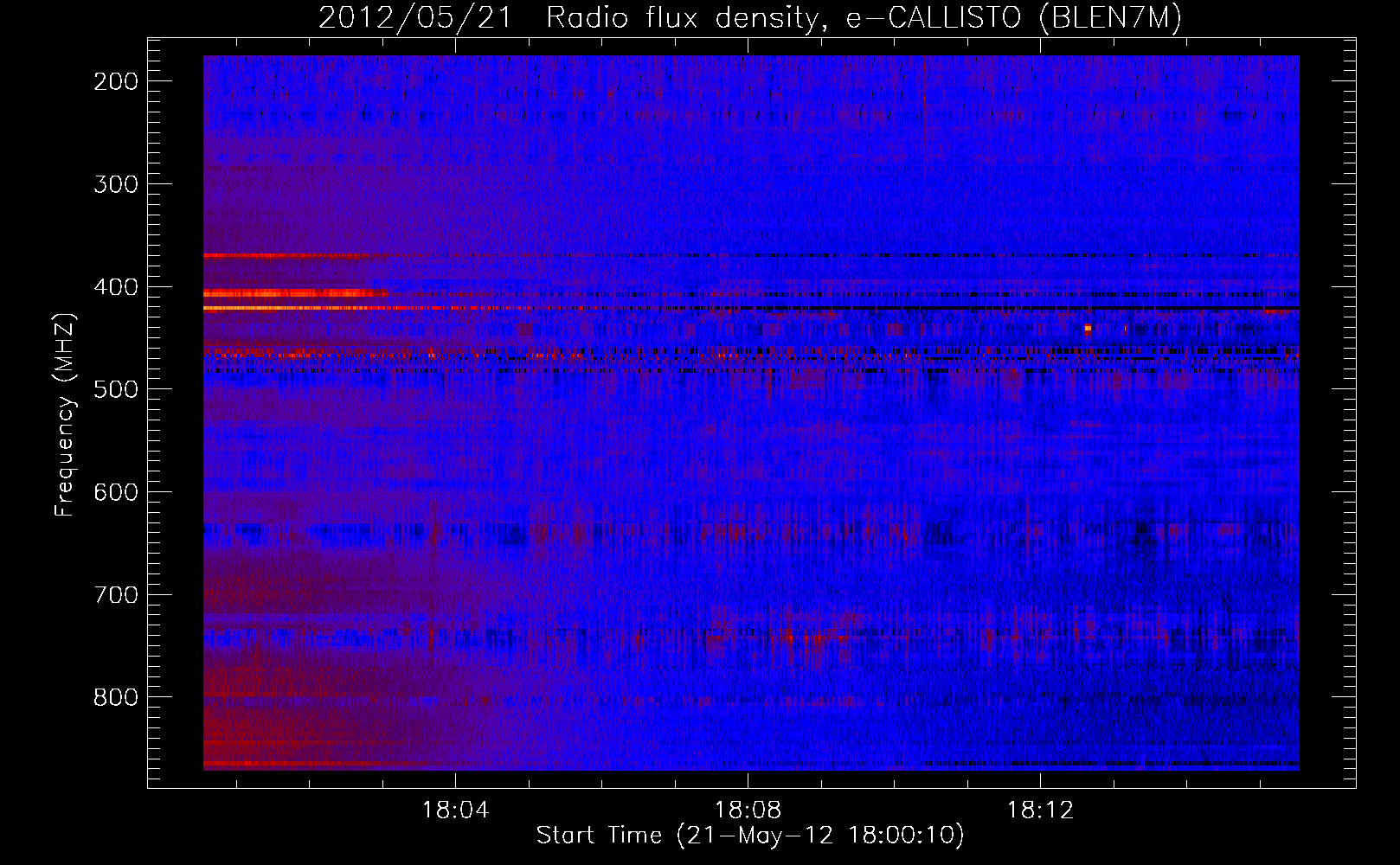Click the 600 frequency tick label
The height and width of the screenshot is (865, 1400).
[x=116, y=492]
